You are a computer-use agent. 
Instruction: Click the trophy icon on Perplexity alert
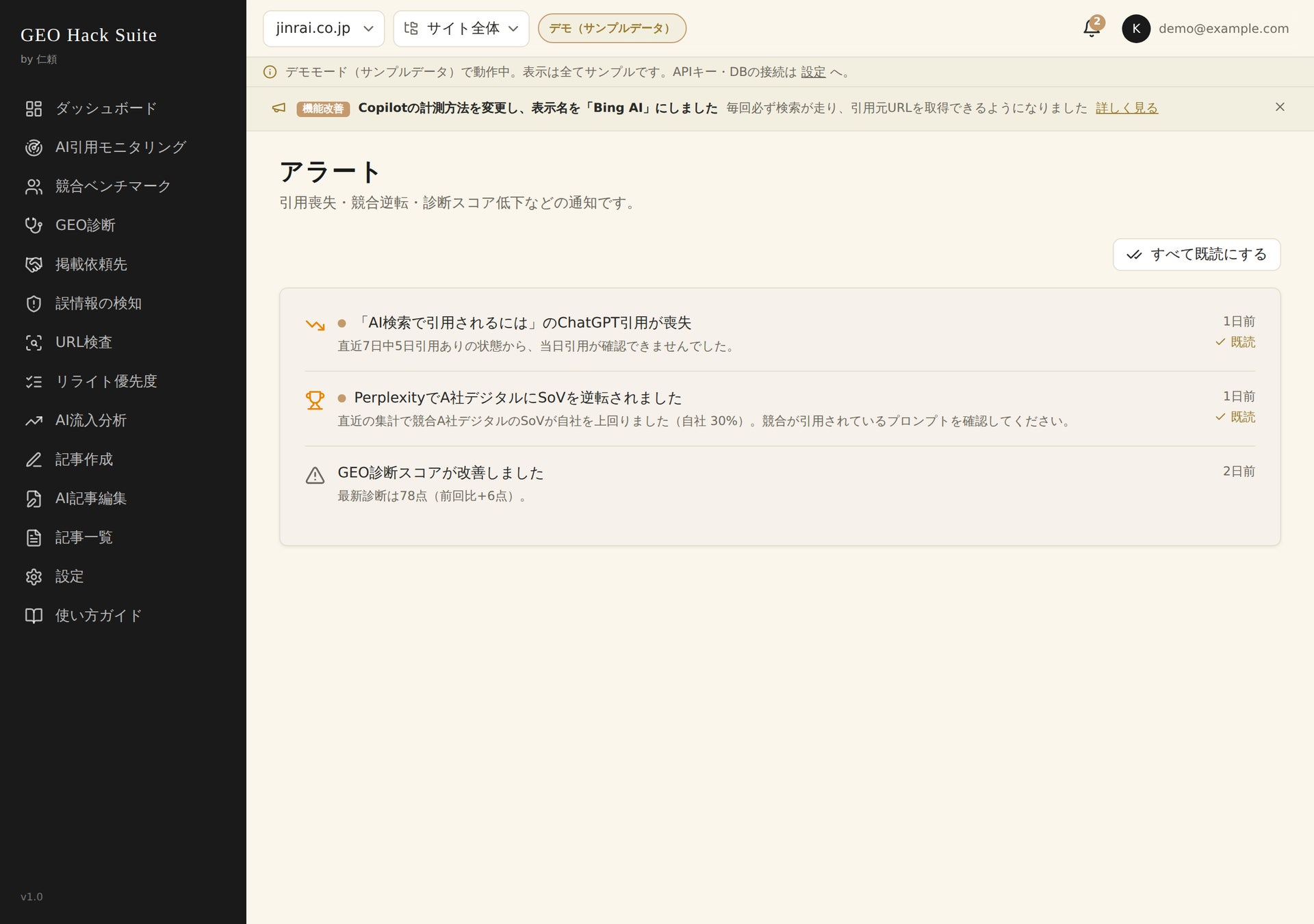315,400
